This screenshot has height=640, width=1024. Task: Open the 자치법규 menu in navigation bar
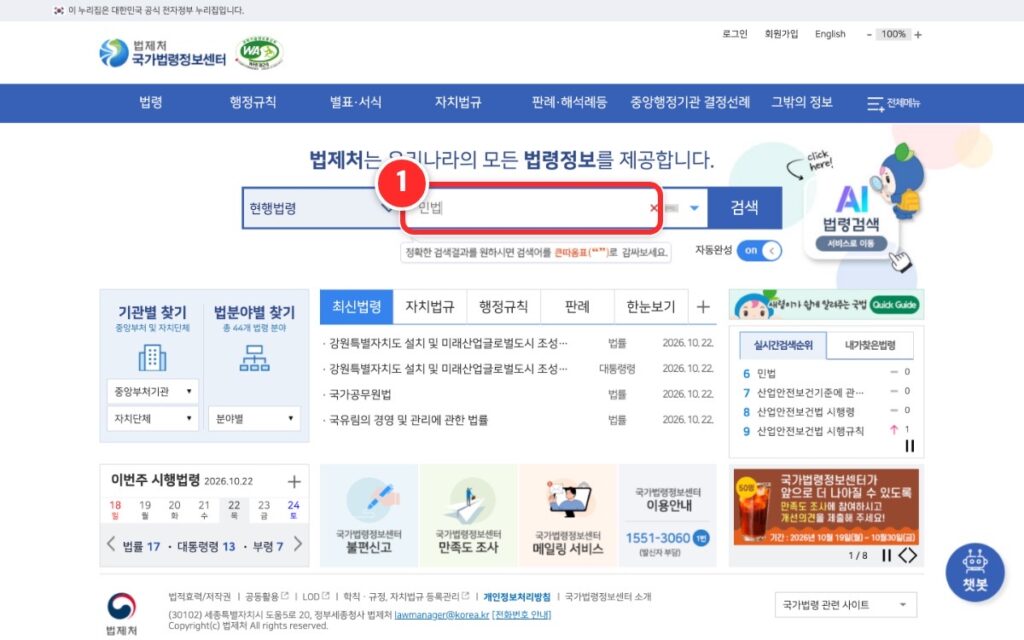(458, 103)
